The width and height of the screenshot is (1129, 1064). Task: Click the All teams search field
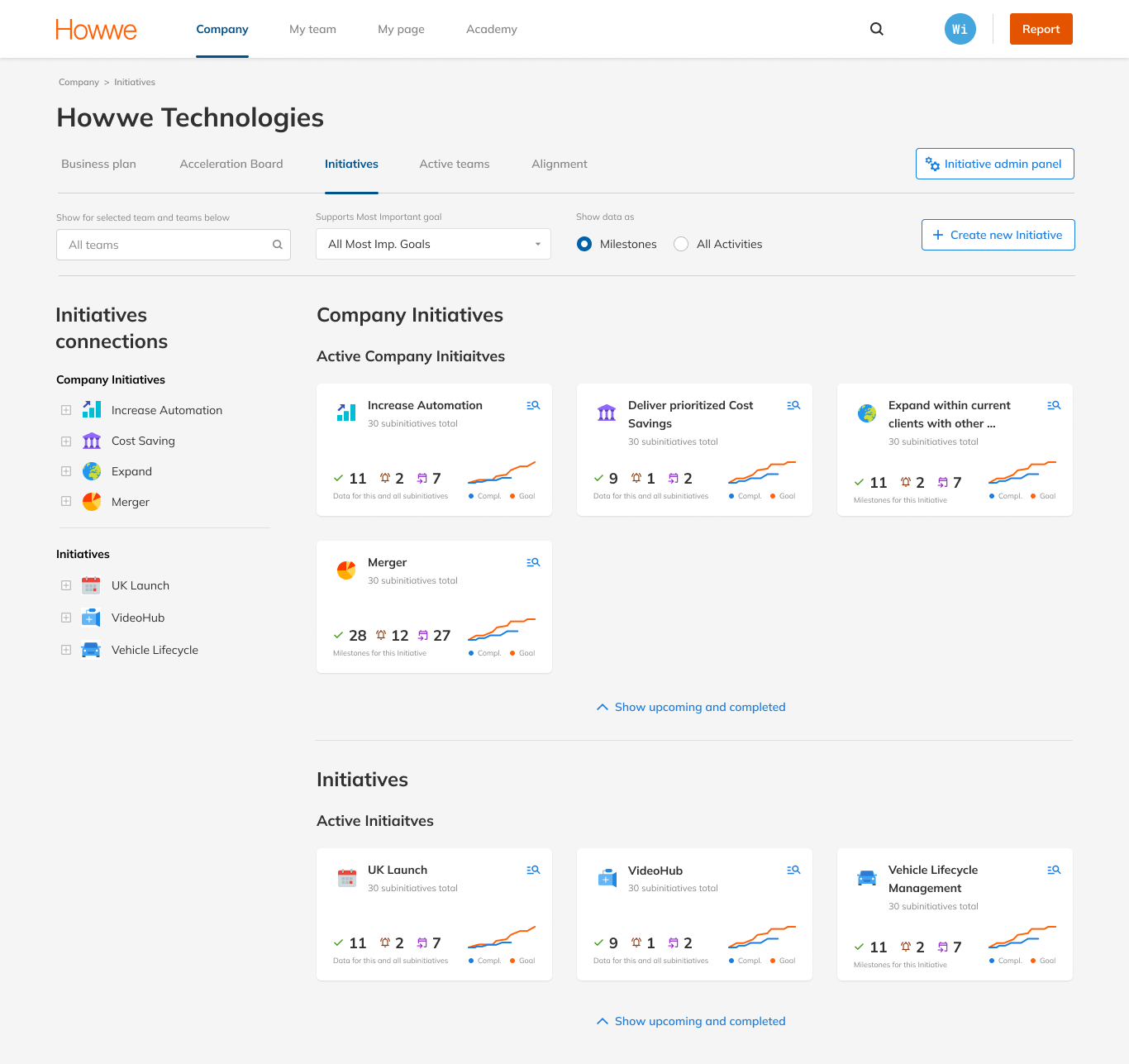coord(174,245)
